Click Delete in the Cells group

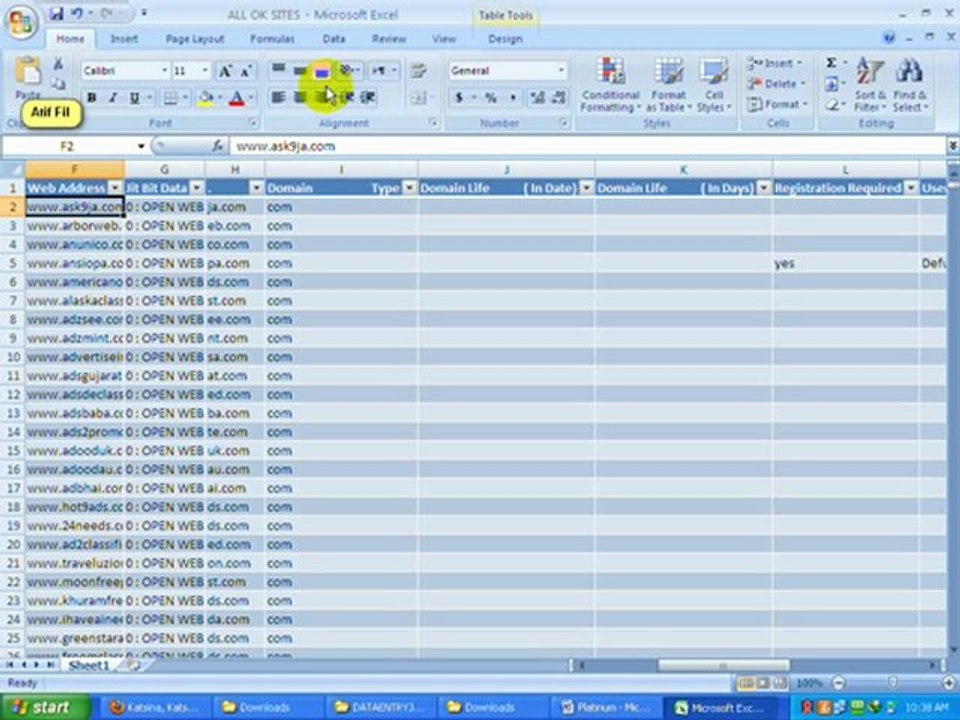tap(776, 84)
